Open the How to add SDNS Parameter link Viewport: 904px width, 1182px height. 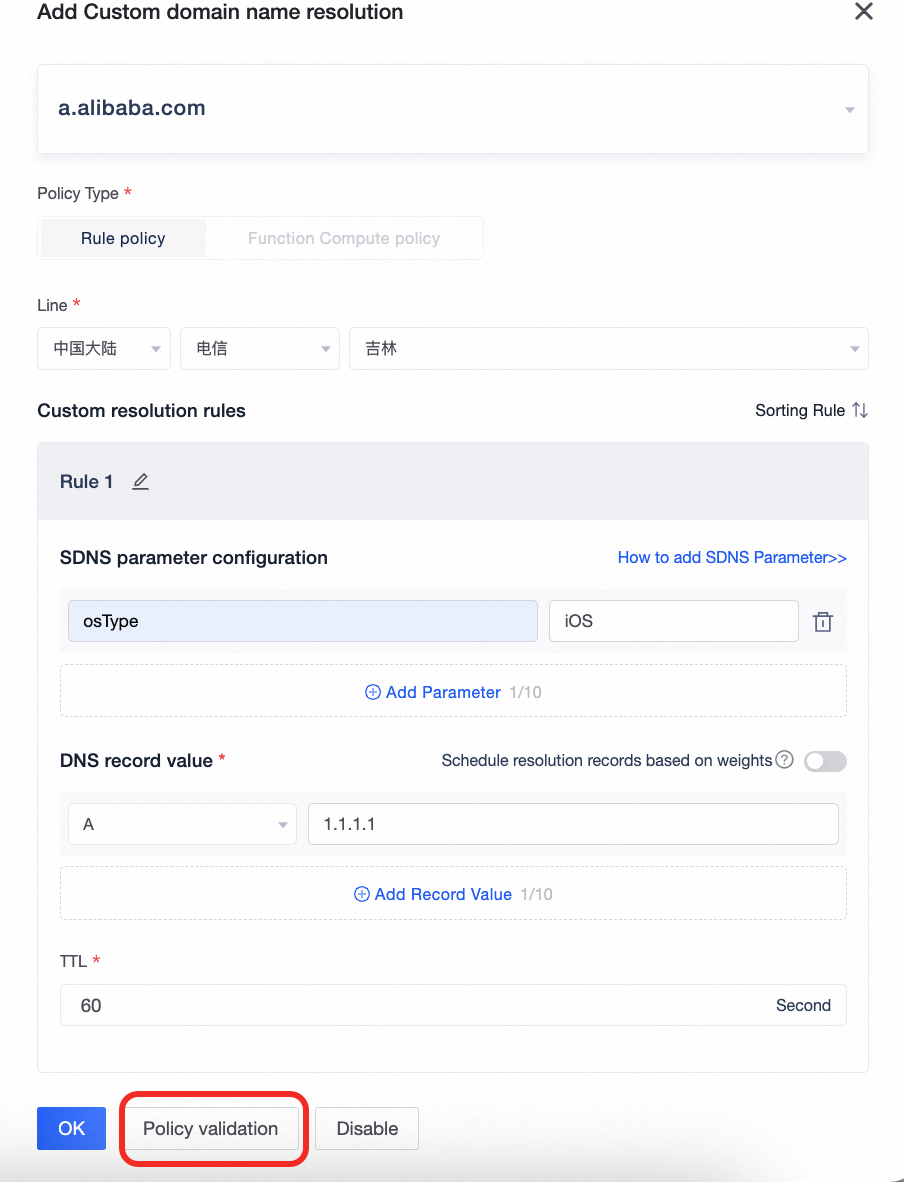tap(732, 558)
